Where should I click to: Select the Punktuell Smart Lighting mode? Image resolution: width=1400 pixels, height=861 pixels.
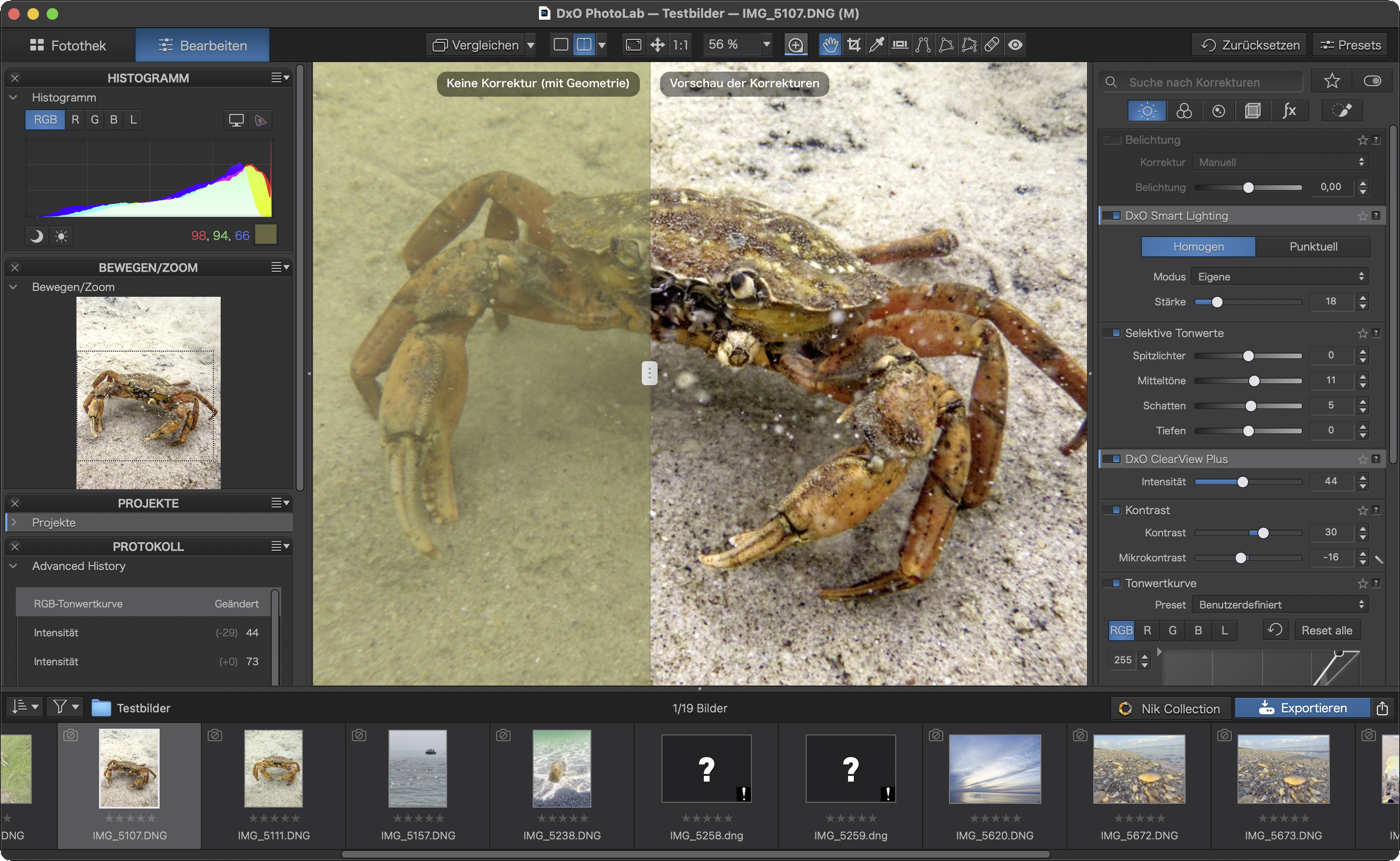pos(1313,247)
